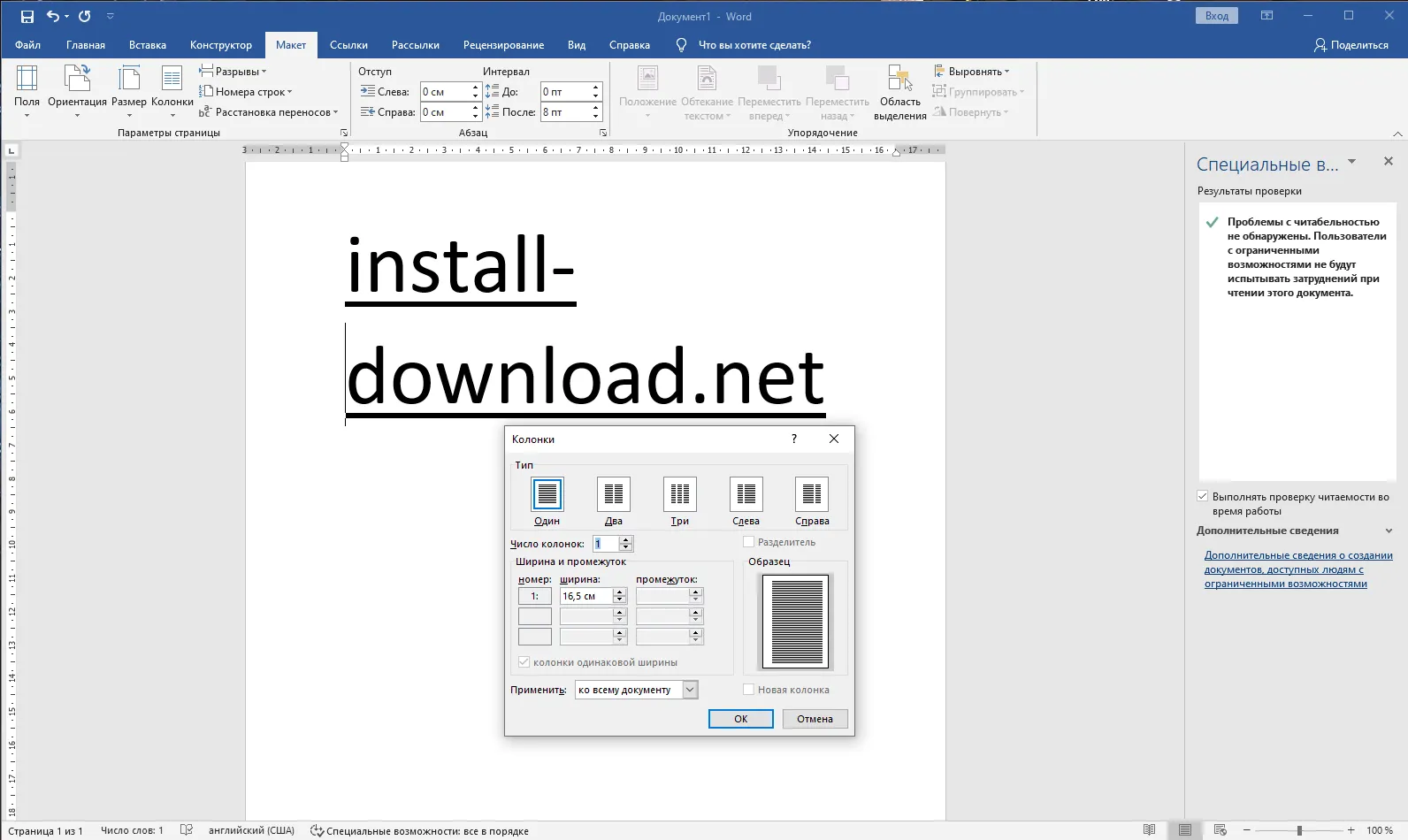Open the 'Применить' dropdown list

click(690, 690)
